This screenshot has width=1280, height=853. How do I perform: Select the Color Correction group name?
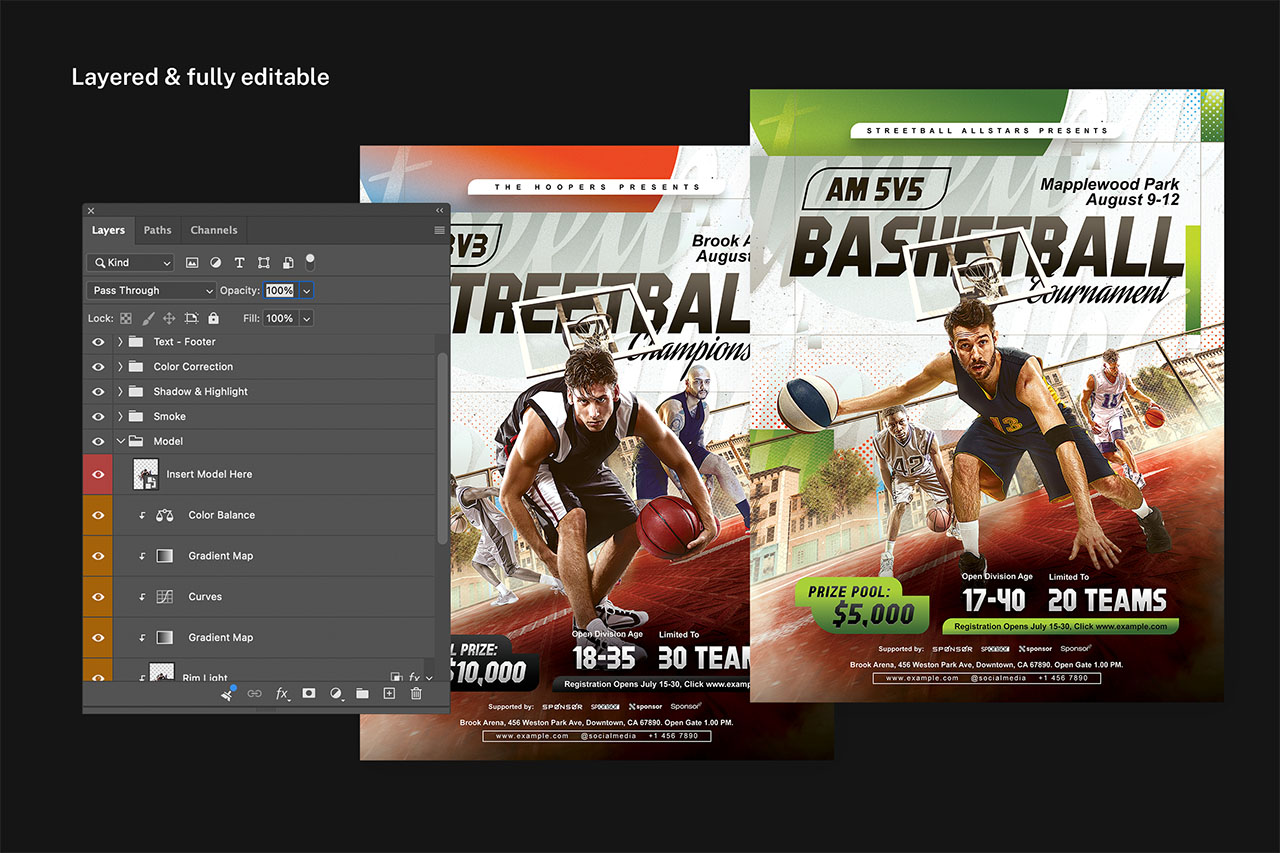click(x=193, y=367)
